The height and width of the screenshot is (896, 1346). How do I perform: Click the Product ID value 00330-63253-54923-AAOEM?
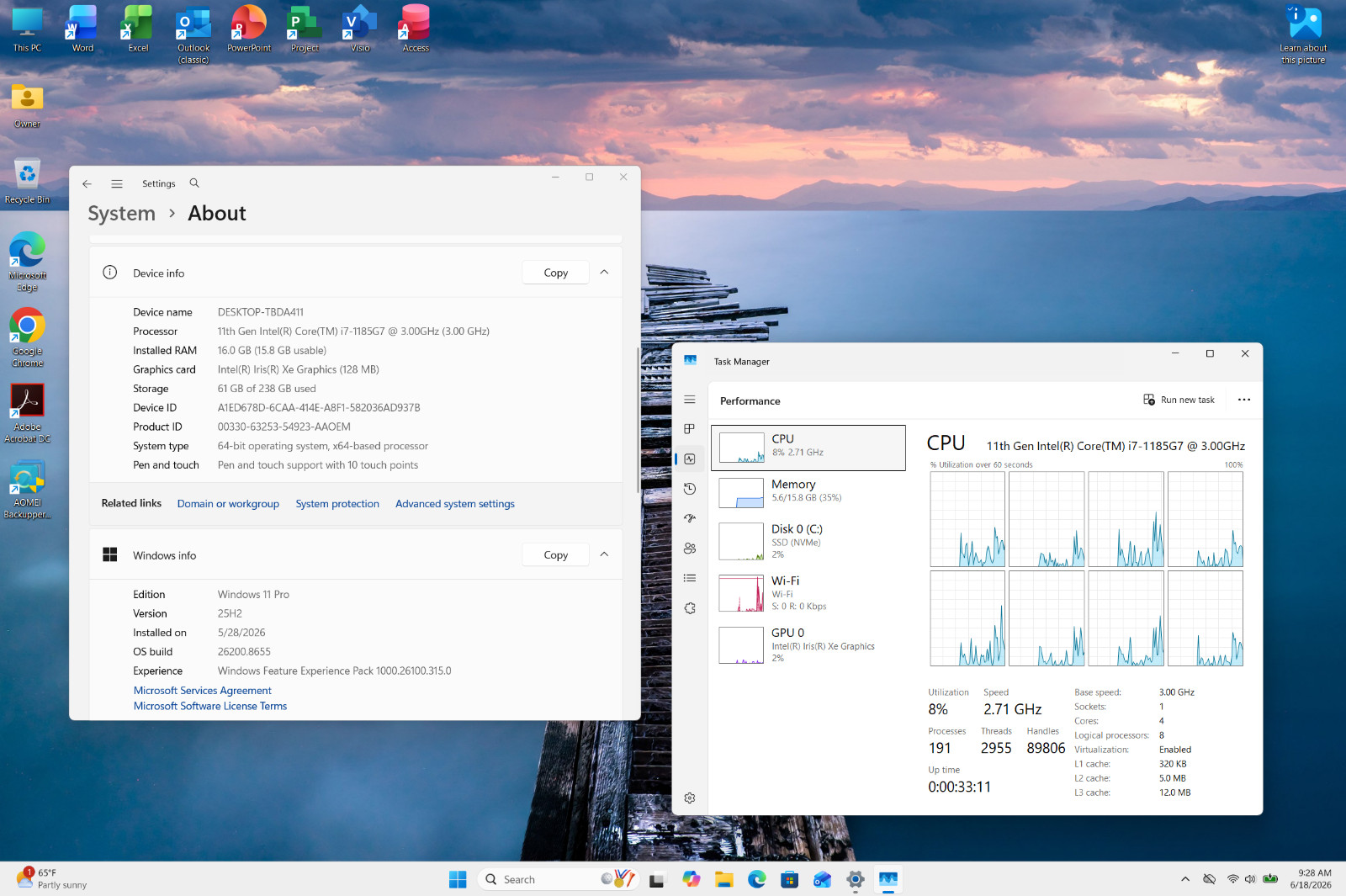(x=284, y=427)
